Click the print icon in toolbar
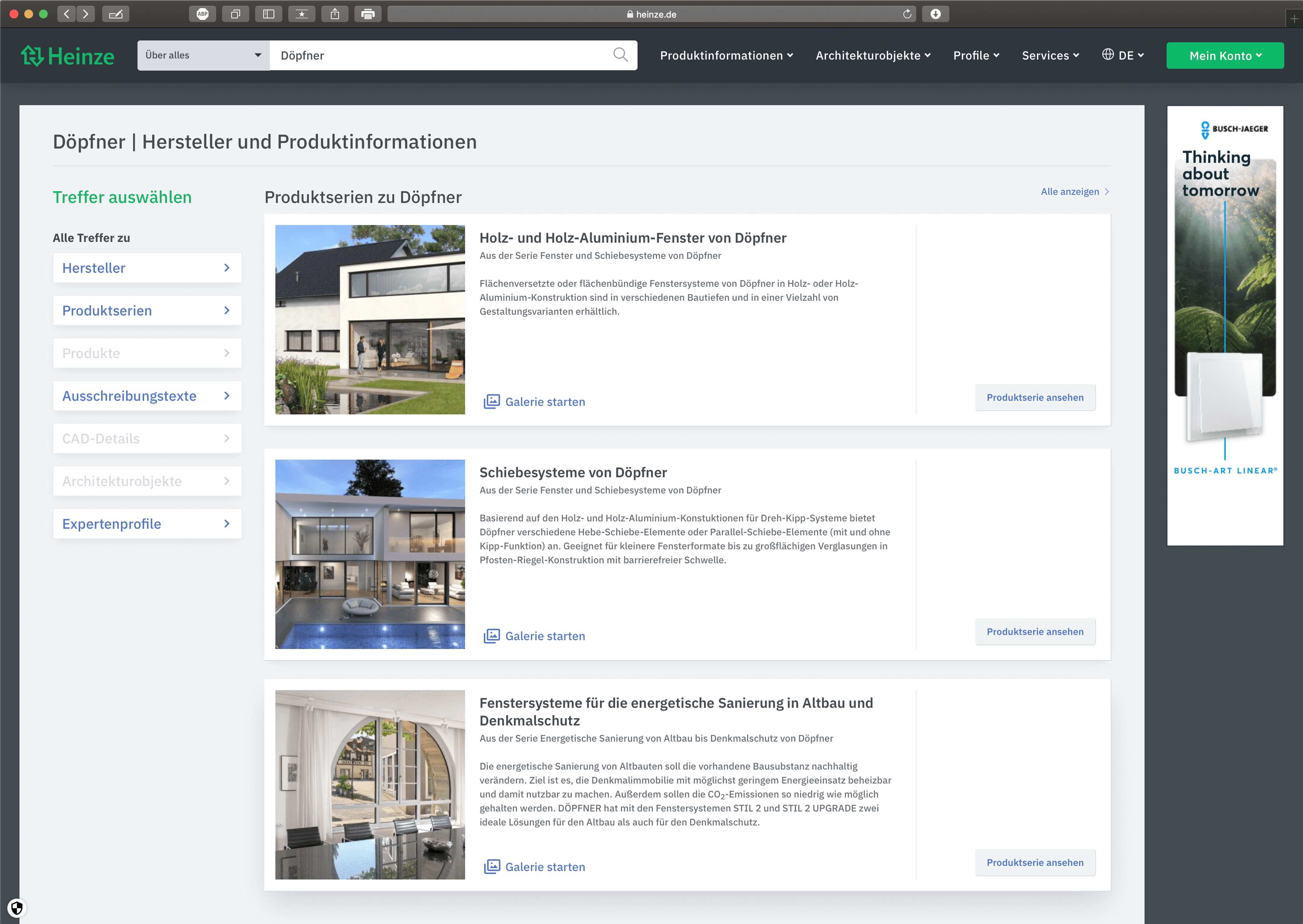 (x=368, y=14)
